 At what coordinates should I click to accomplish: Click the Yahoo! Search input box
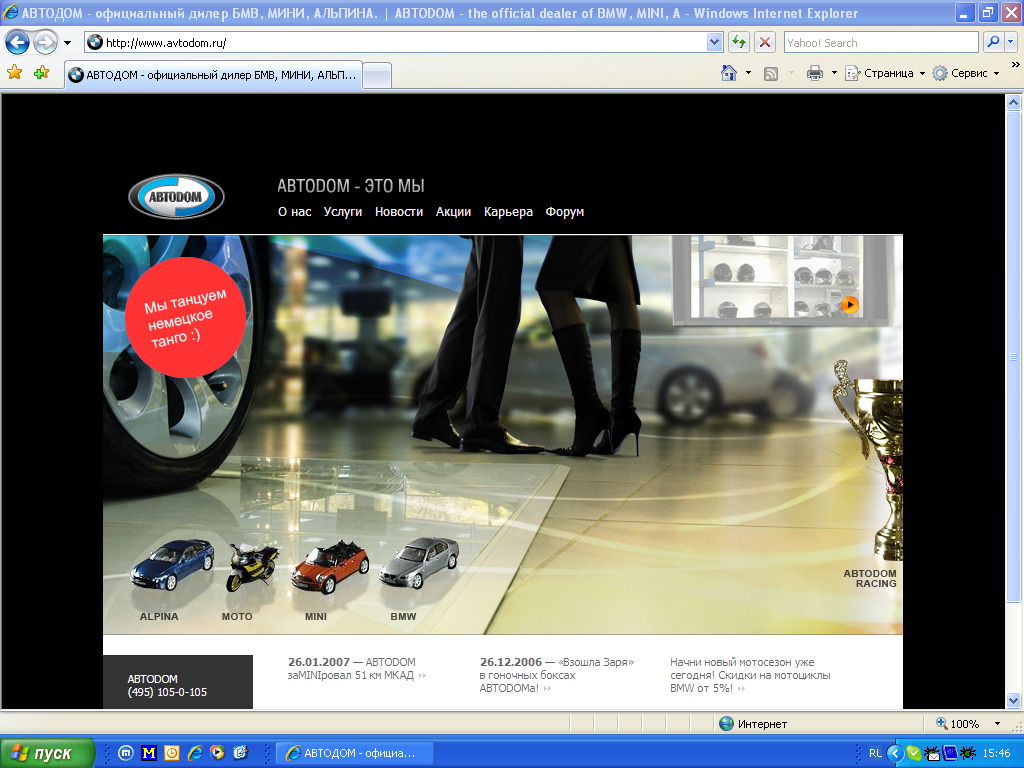pyautogui.click(x=880, y=42)
